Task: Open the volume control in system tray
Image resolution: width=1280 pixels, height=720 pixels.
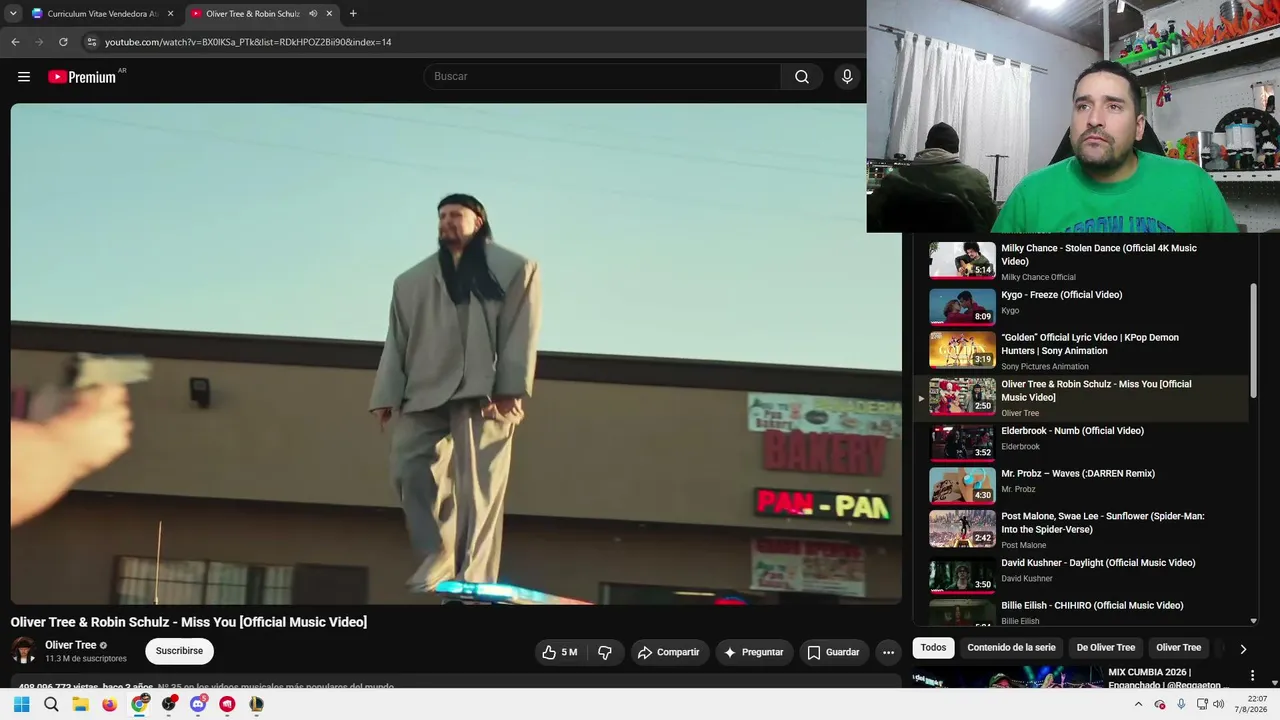Action: click(x=1218, y=704)
